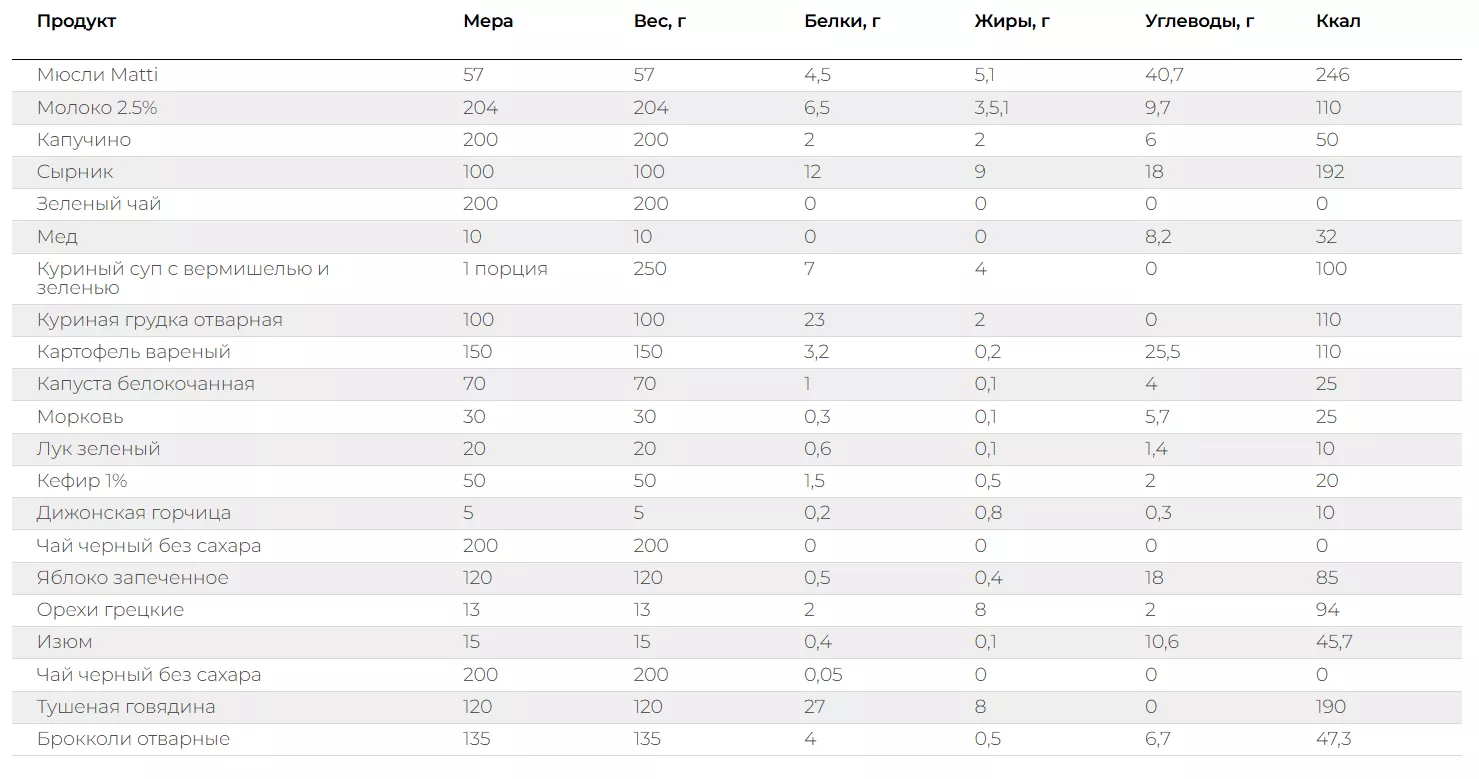Image resolution: width=1479 pixels, height=779 pixels.
Task: Click the "Тушеная говядина" row name
Action: (x=126, y=707)
